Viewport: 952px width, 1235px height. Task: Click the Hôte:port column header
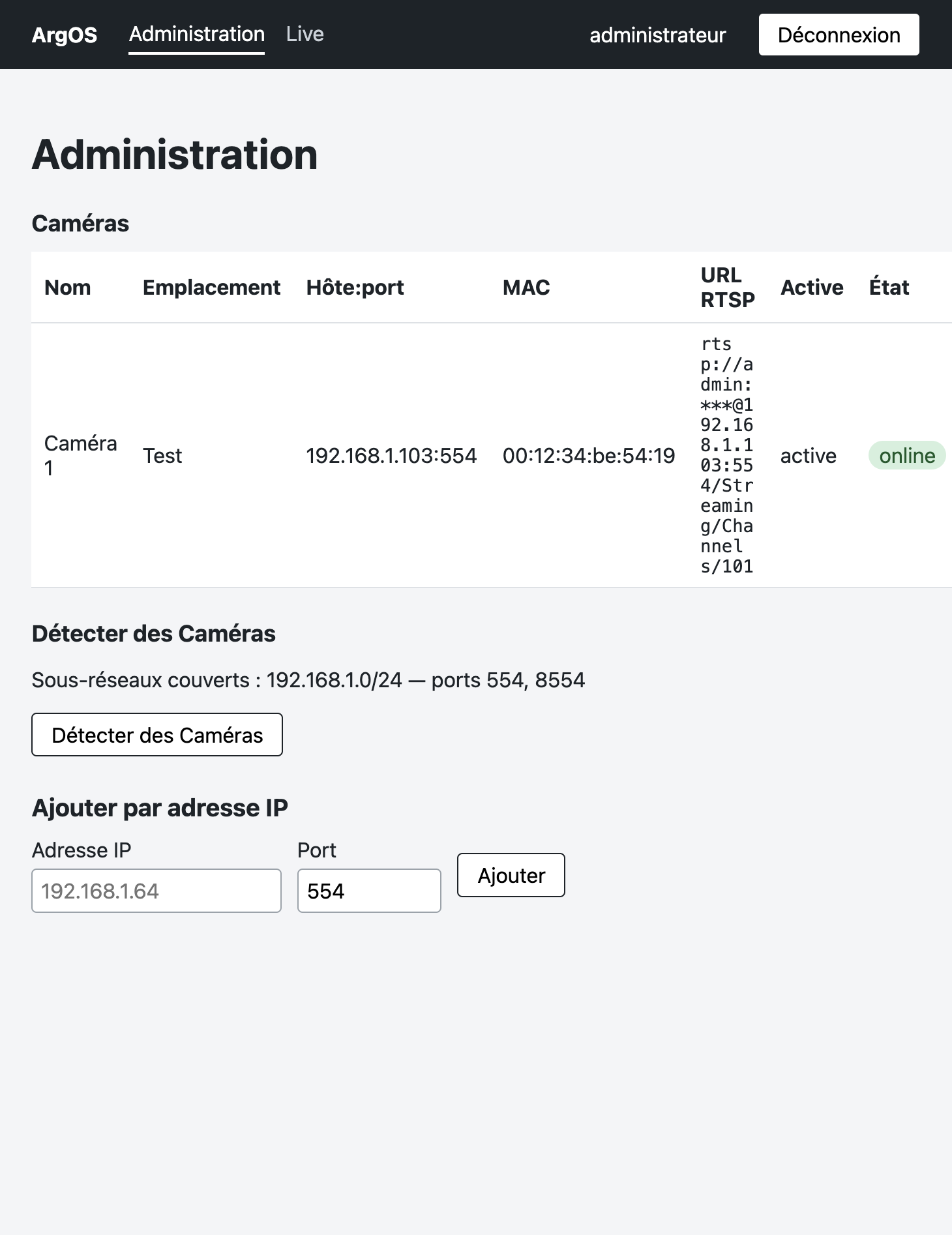point(355,288)
